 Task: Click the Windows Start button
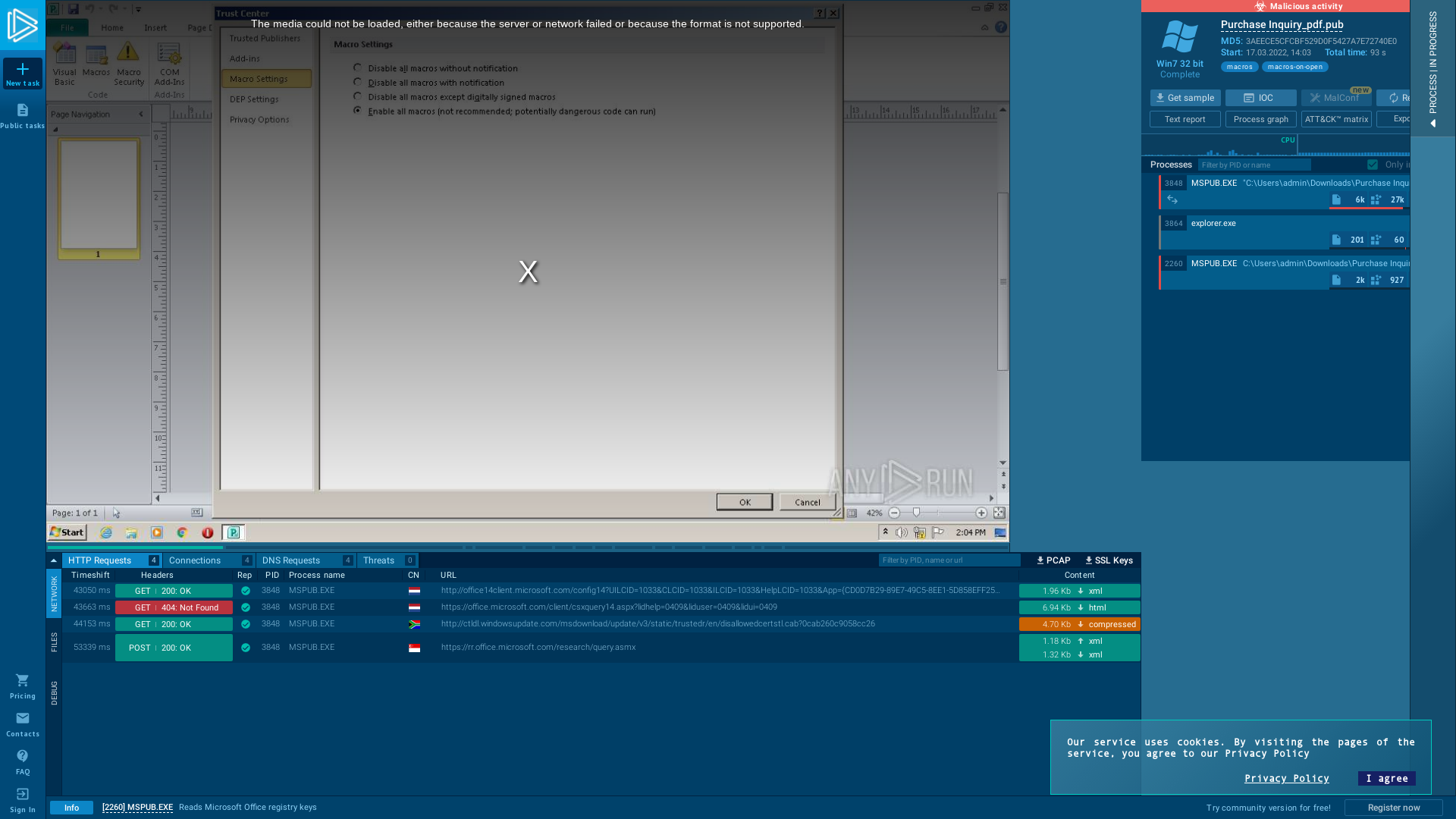67,532
